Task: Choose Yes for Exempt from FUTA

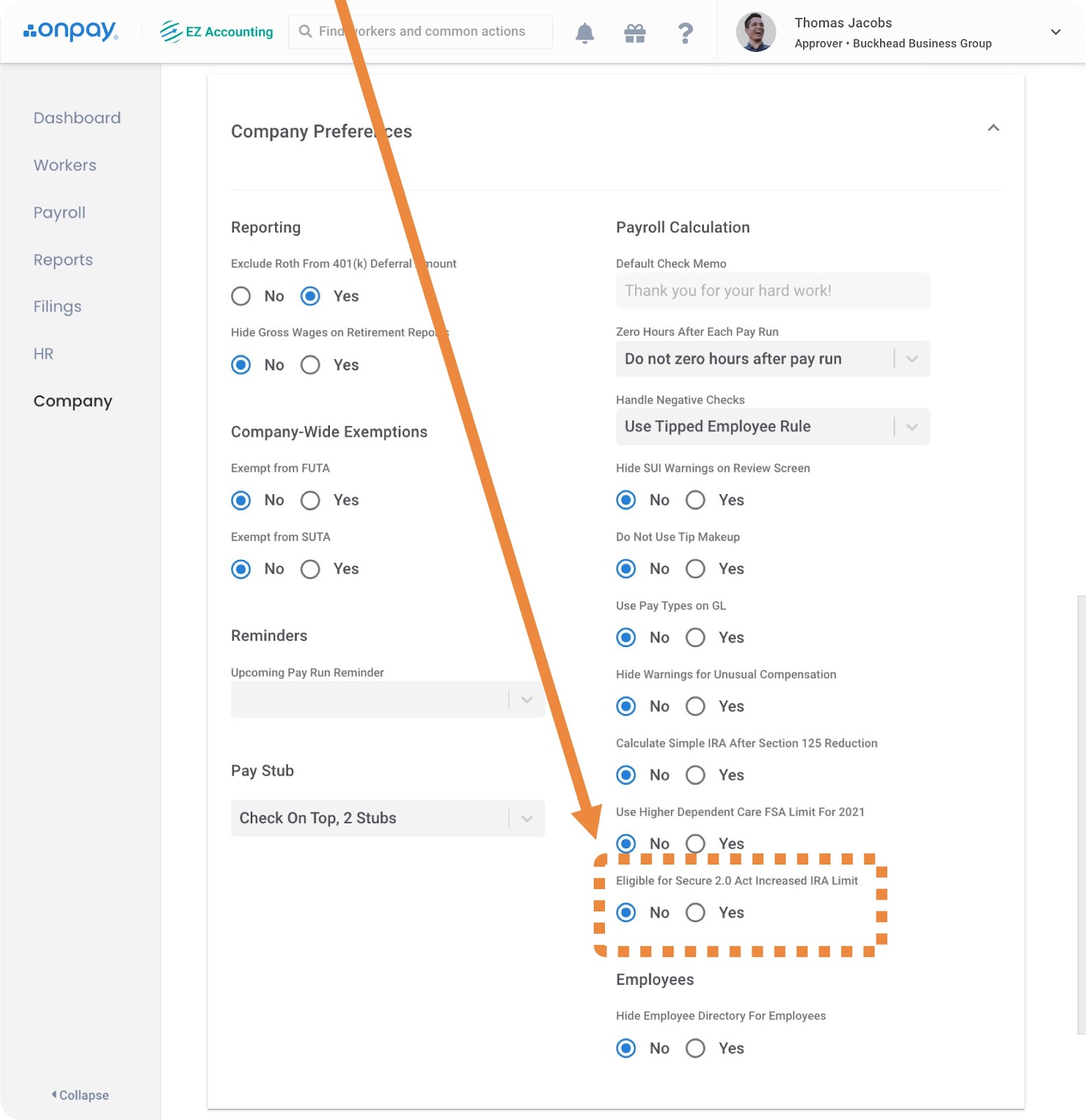Action: tap(310, 500)
